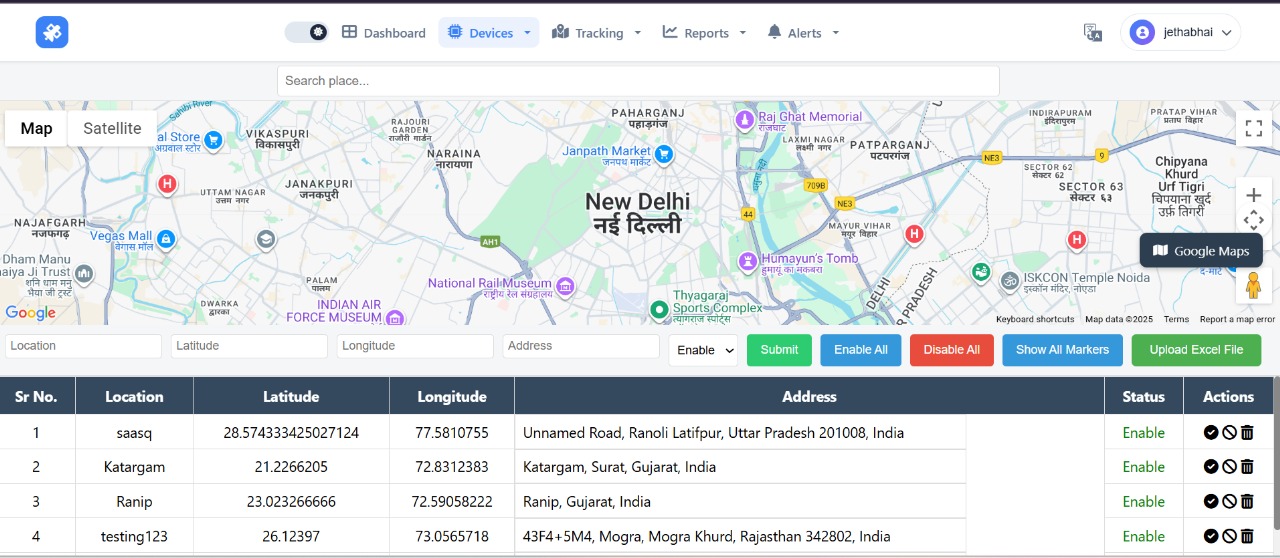Screen dimensions: 1280x558
Task: Click the Search place input field
Action: click(638, 81)
